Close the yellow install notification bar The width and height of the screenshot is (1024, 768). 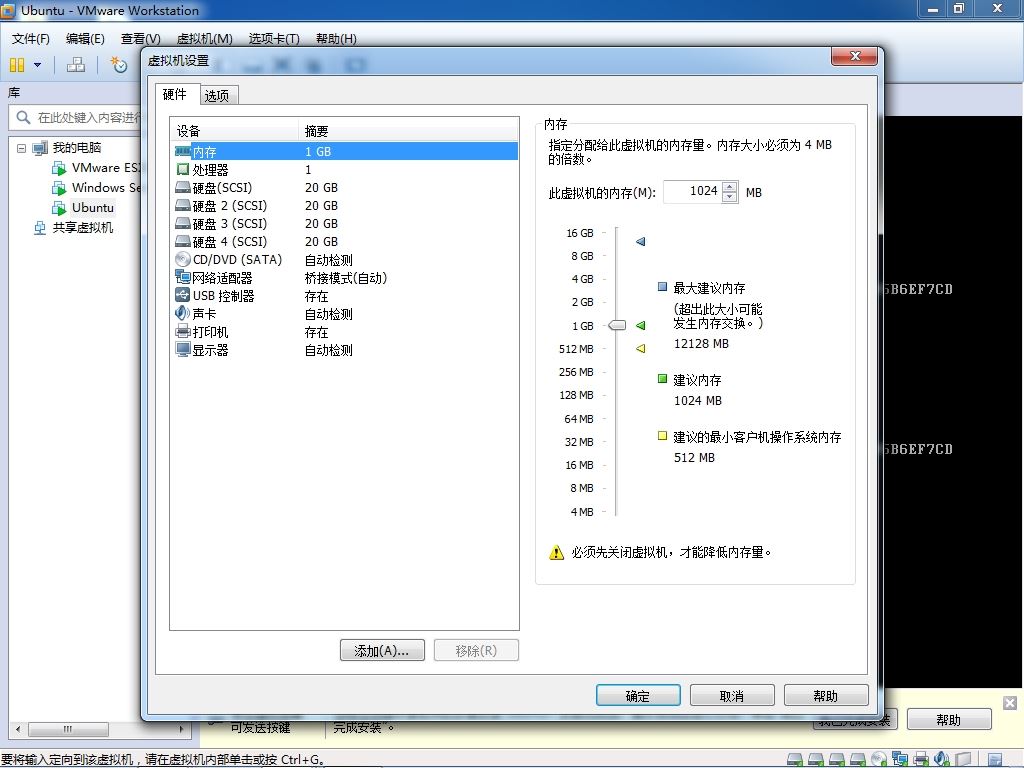[x=1010, y=703]
